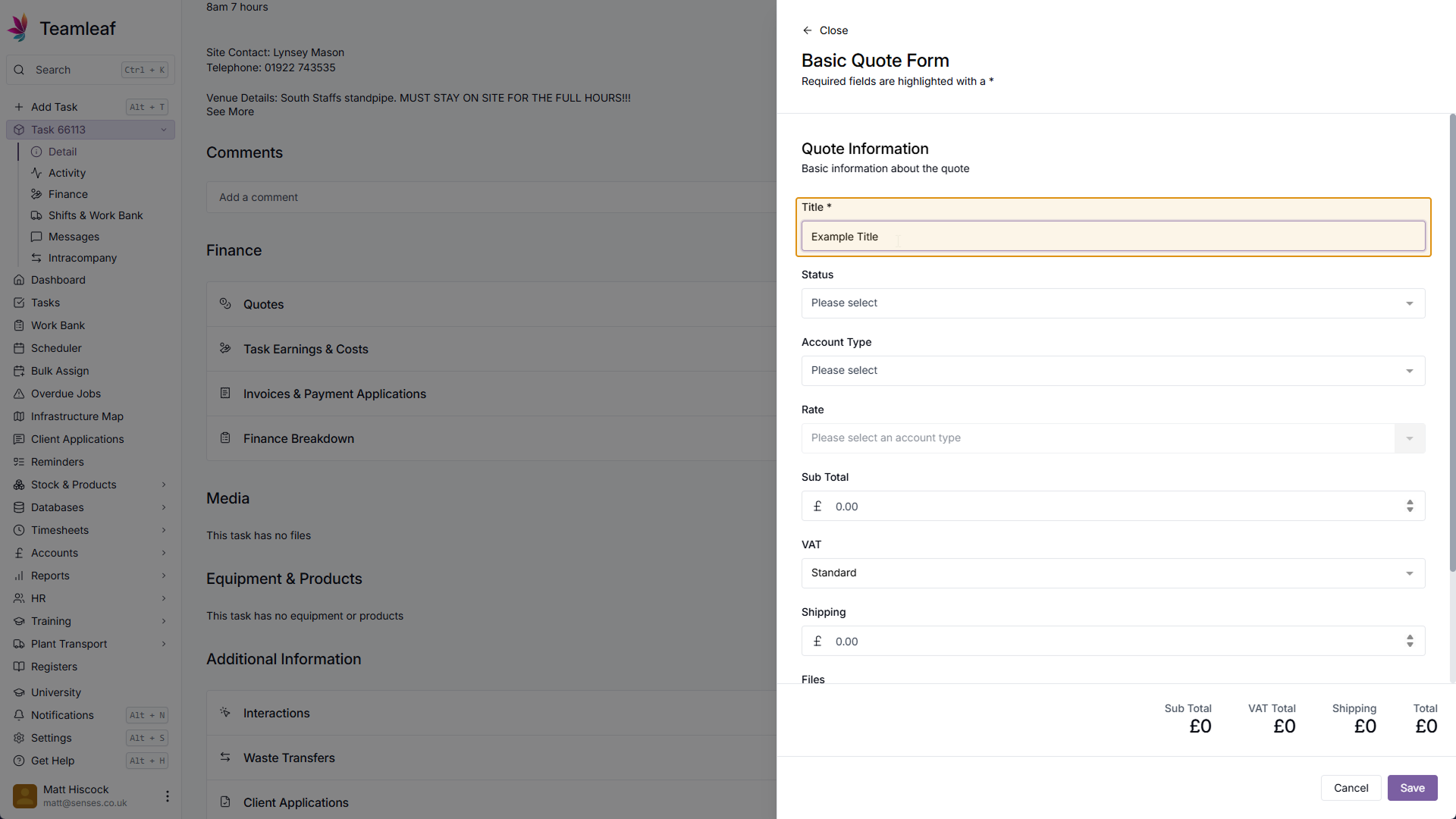The width and height of the screenshot is (1456, 819).
Task: Expand the Stock & Products menu
Action: [163, 485]
